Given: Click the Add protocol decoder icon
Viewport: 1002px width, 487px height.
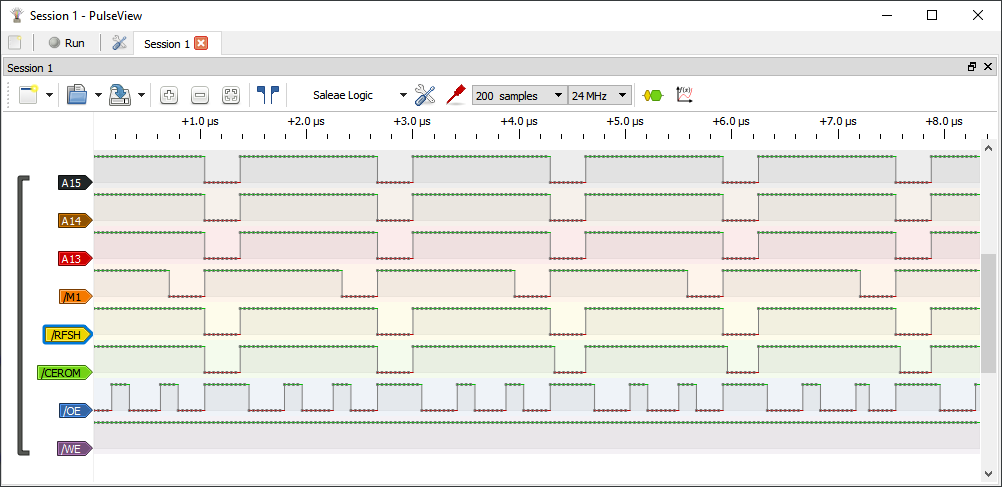Looking at the screenshot, I should [x=652, y=95].
